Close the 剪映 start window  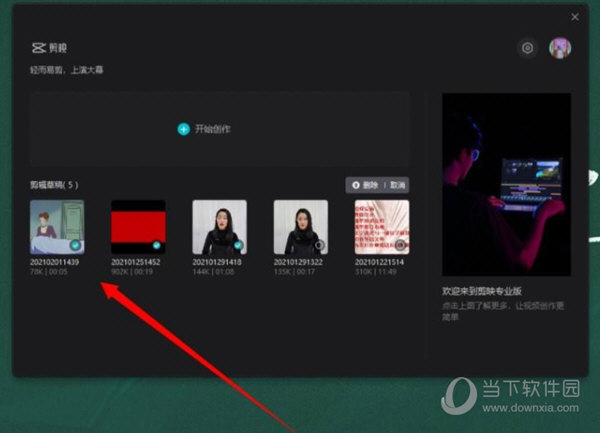(x=575, y=17)
